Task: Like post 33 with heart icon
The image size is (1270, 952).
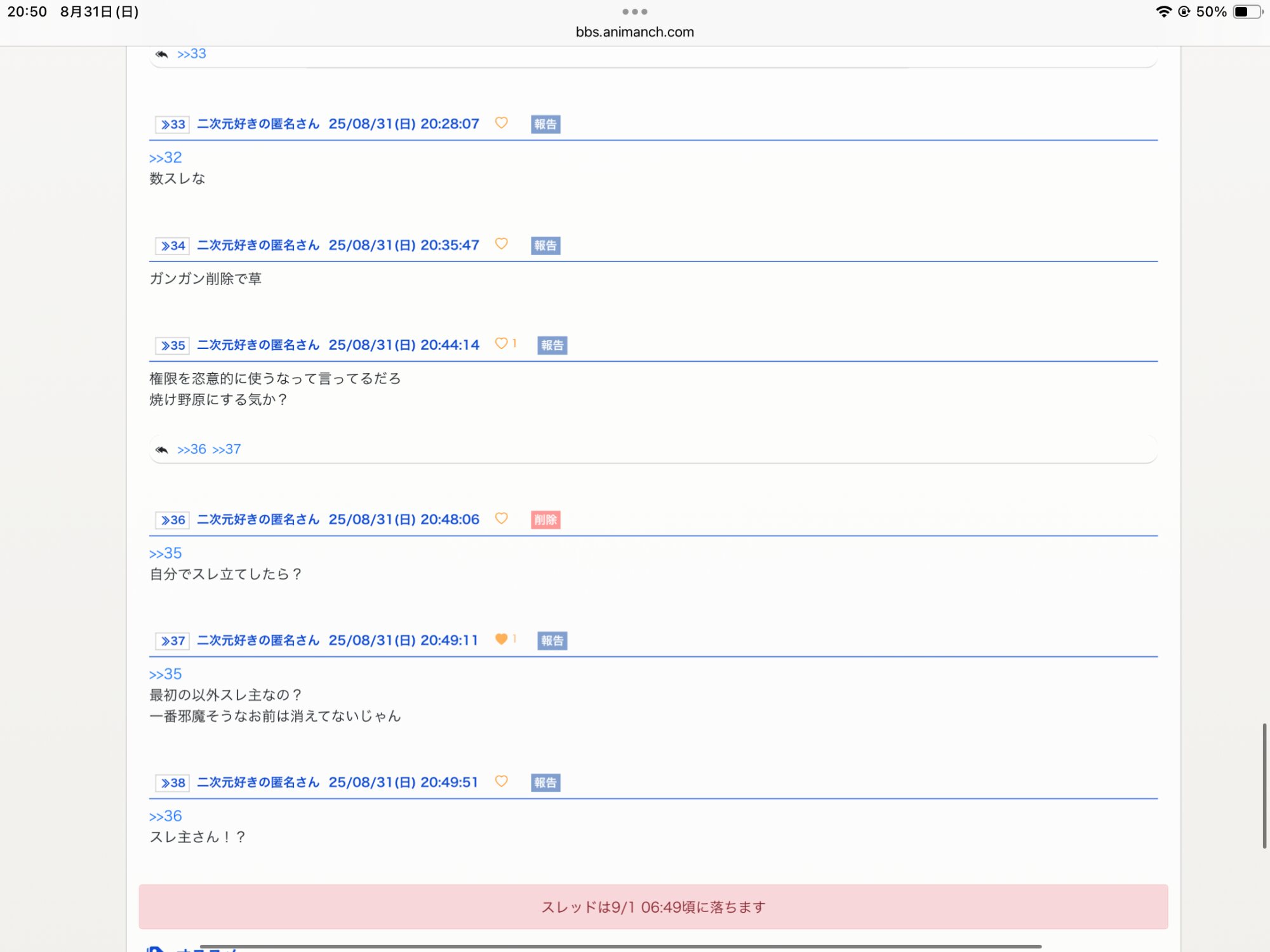Action: 501,122
